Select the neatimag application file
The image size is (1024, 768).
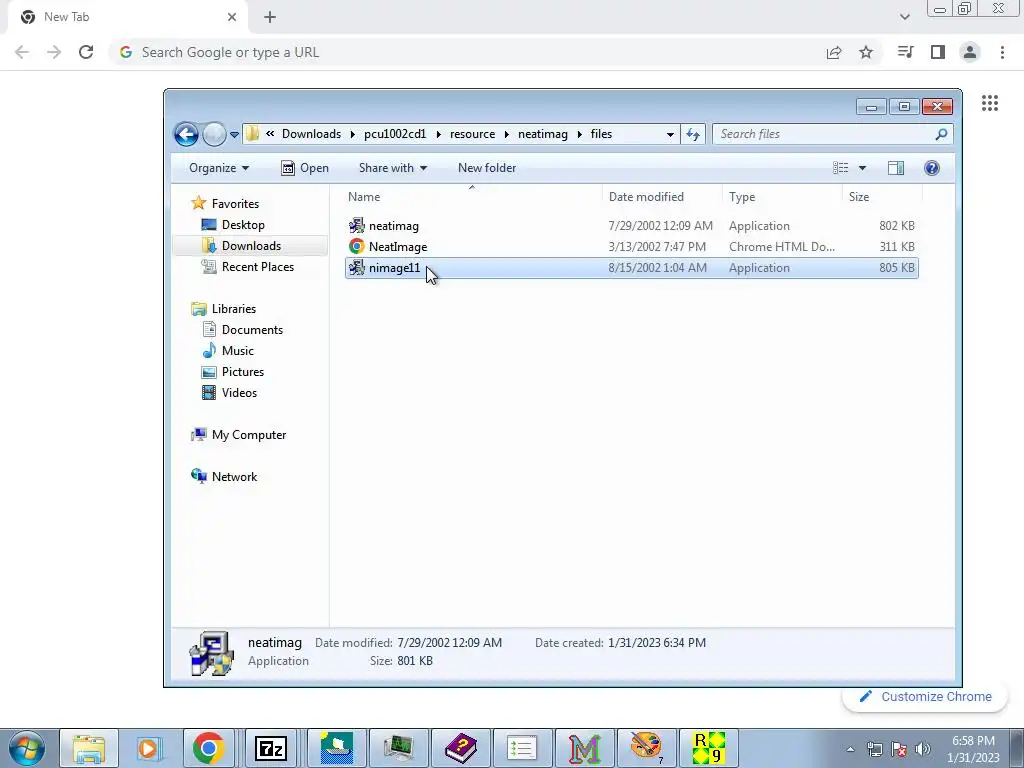click(x=632, y=226)
